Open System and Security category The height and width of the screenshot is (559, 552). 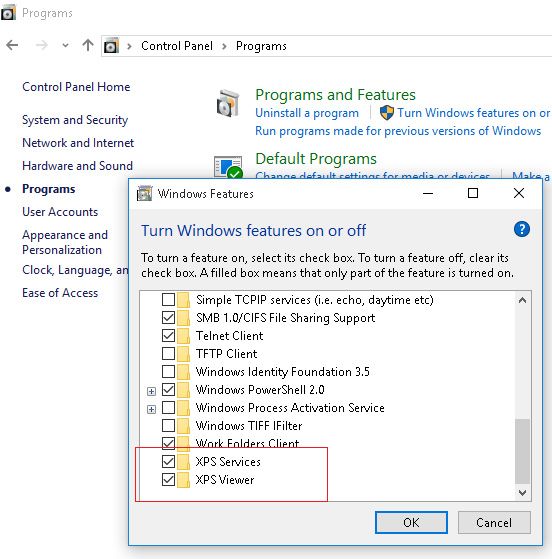(75, 120)
